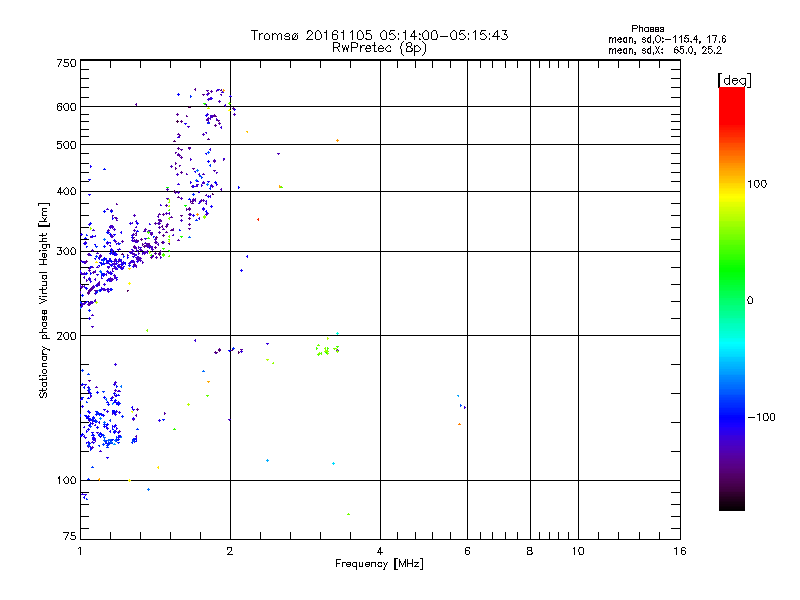Pick the green zero-degree band on colorbar
Viewport: 800px width, 600px height.
[x=731, y=300]
